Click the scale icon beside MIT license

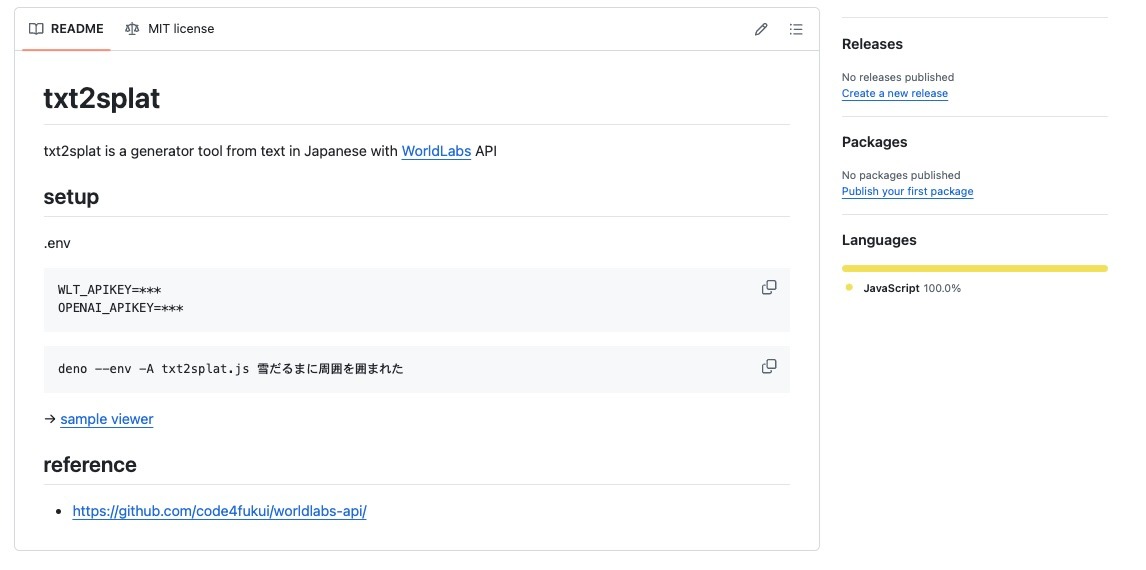[x=132, y=29]
